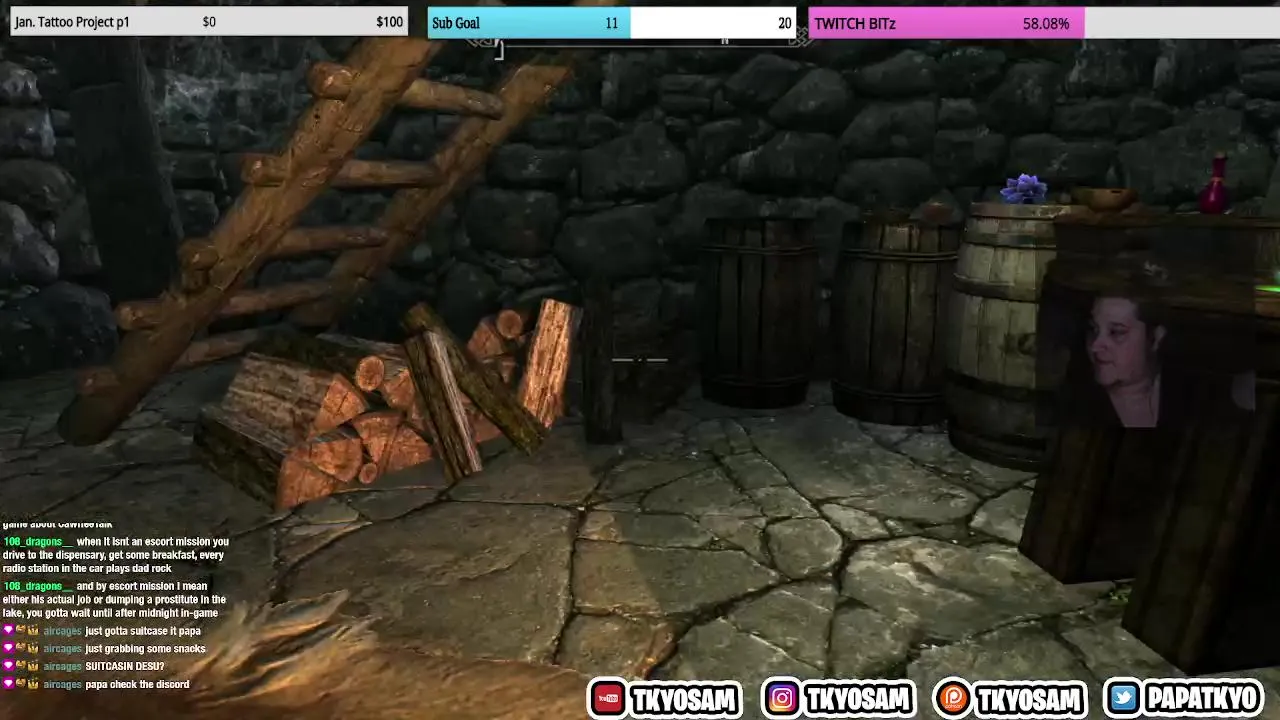Click crown badge beside 'just grabbing some snacks'
This screenshot has width=1280, height=720.
click(33, 649)
